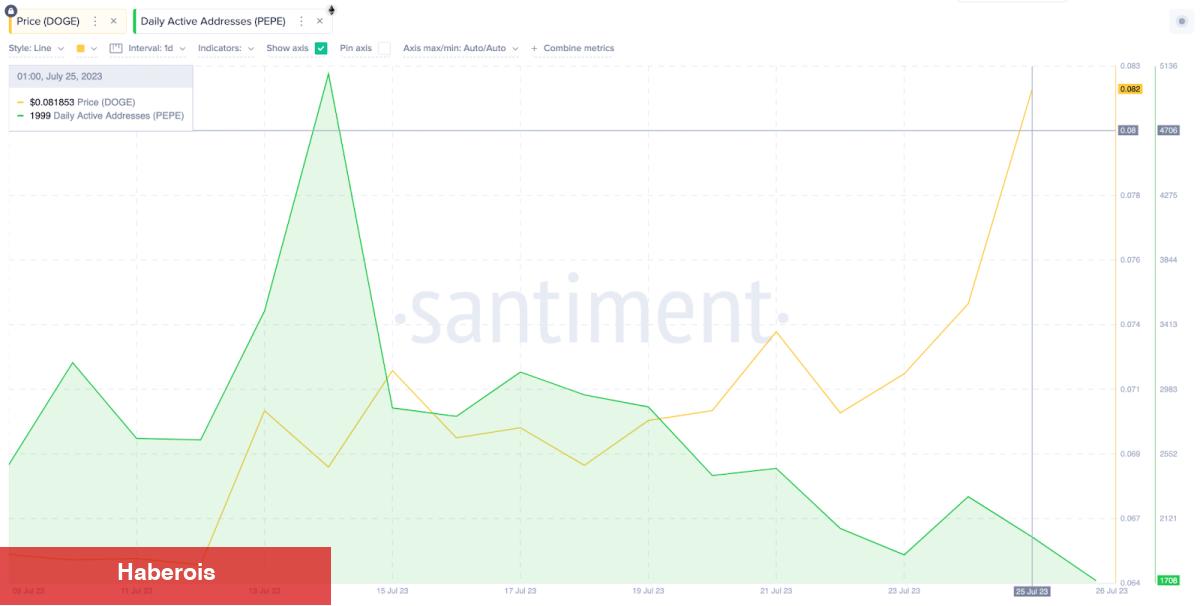The image size is (1200, 606).
Task: Click the 3413 addresses axis tick
Action: (x=1168, y=324)
